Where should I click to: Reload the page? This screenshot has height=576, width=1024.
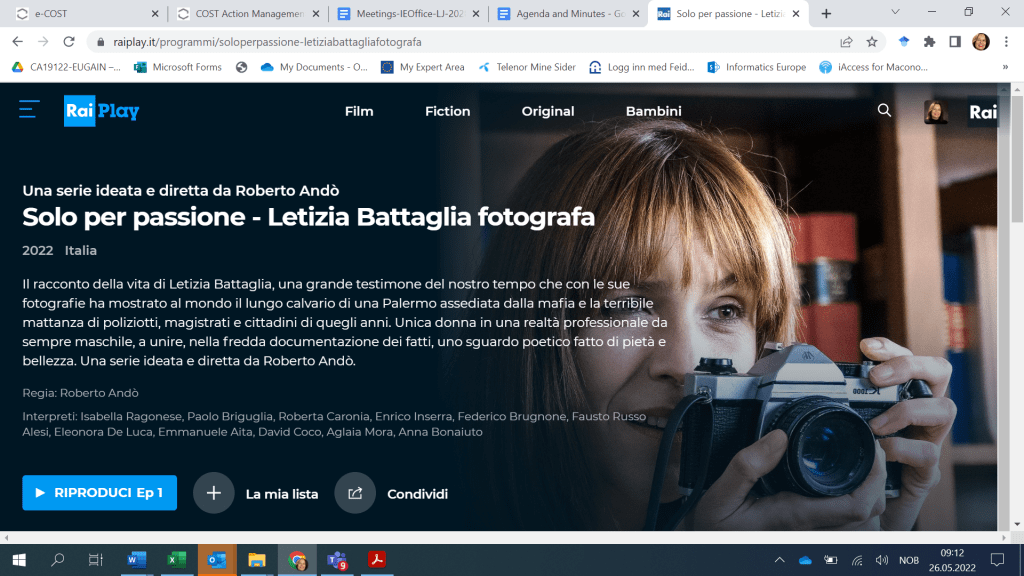pos(69,42)
